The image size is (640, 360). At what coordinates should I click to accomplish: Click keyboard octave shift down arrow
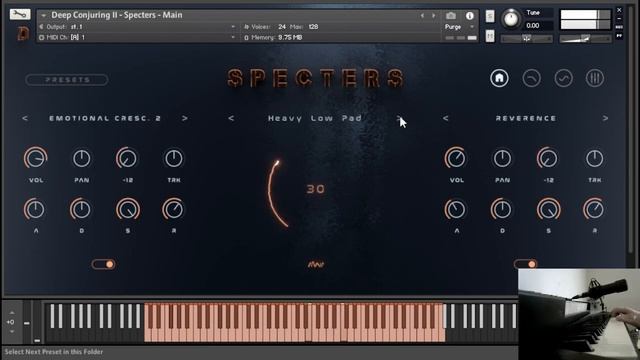tap(11, 331)
